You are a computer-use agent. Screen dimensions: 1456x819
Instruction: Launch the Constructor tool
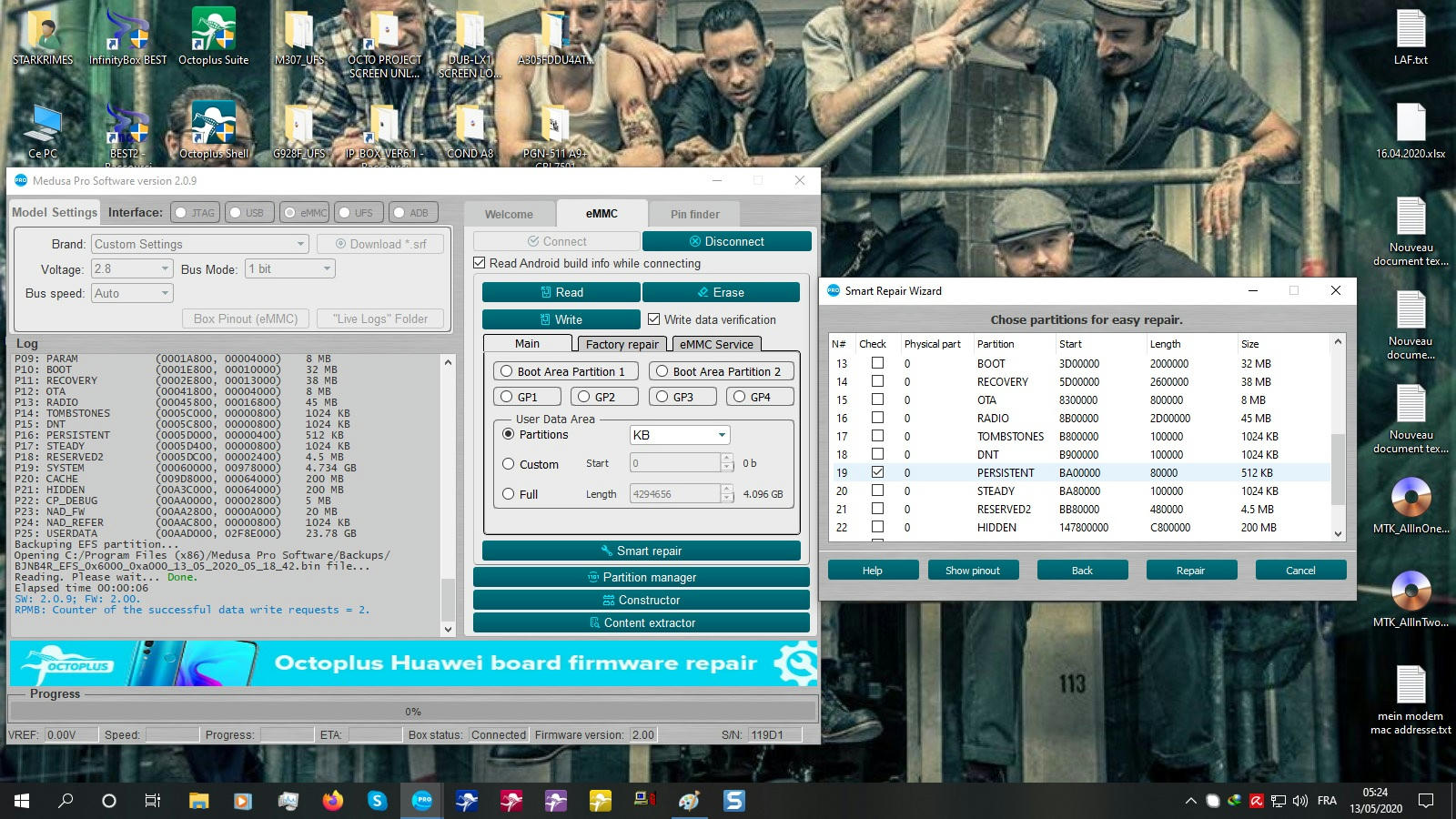(640, 600)
